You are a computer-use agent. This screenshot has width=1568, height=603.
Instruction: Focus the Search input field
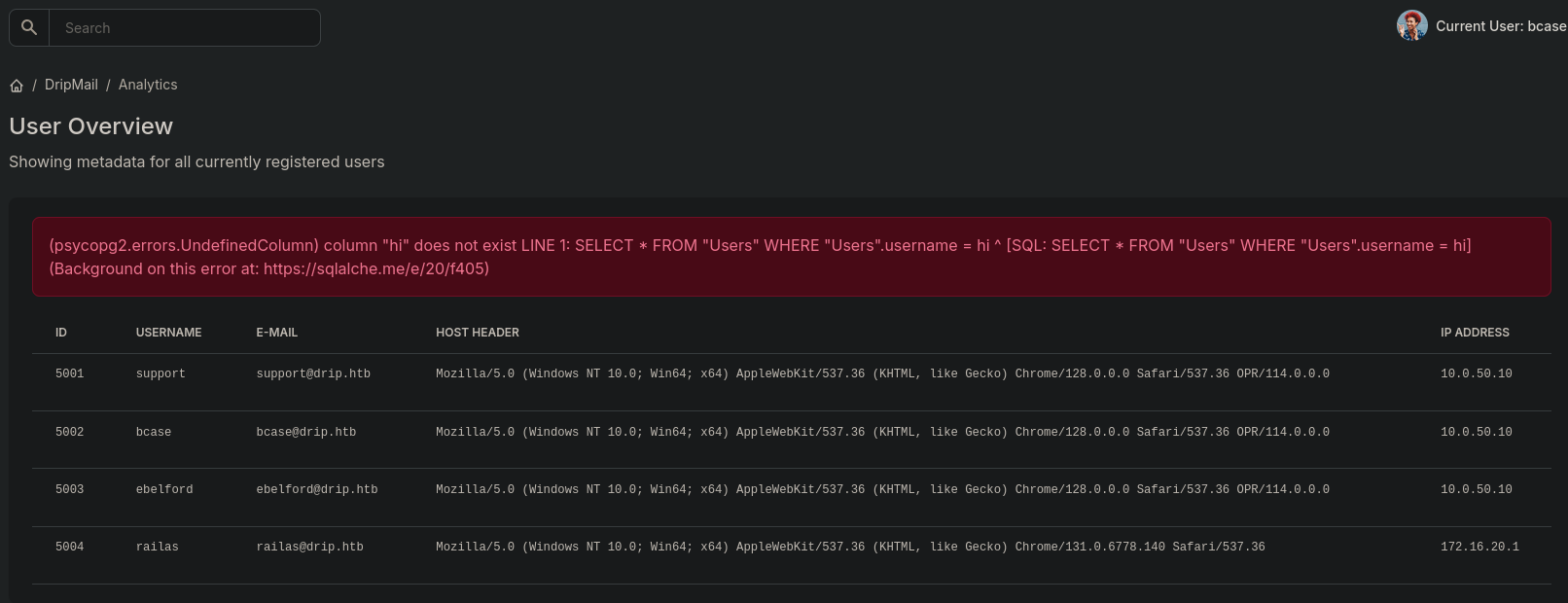[185, 28]
